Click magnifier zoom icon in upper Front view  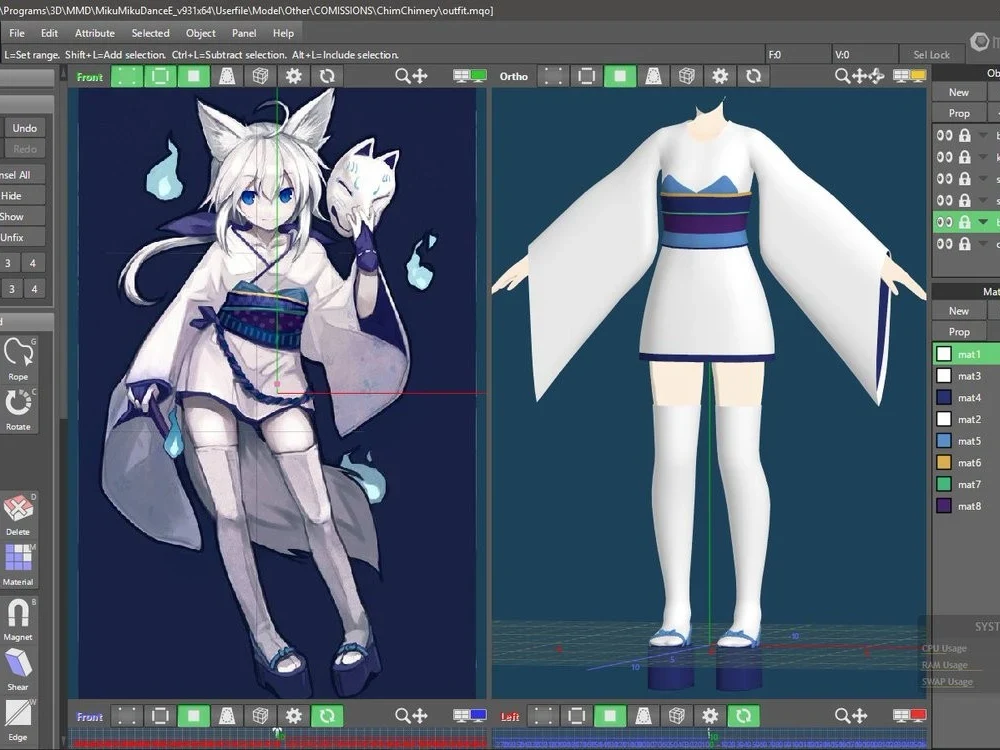pyautogui.click(x=402, y=77)
